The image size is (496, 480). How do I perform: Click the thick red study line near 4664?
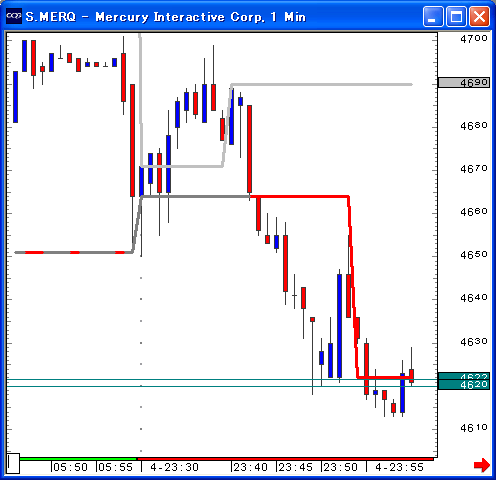pyautogui.click(x=300, y=197)
